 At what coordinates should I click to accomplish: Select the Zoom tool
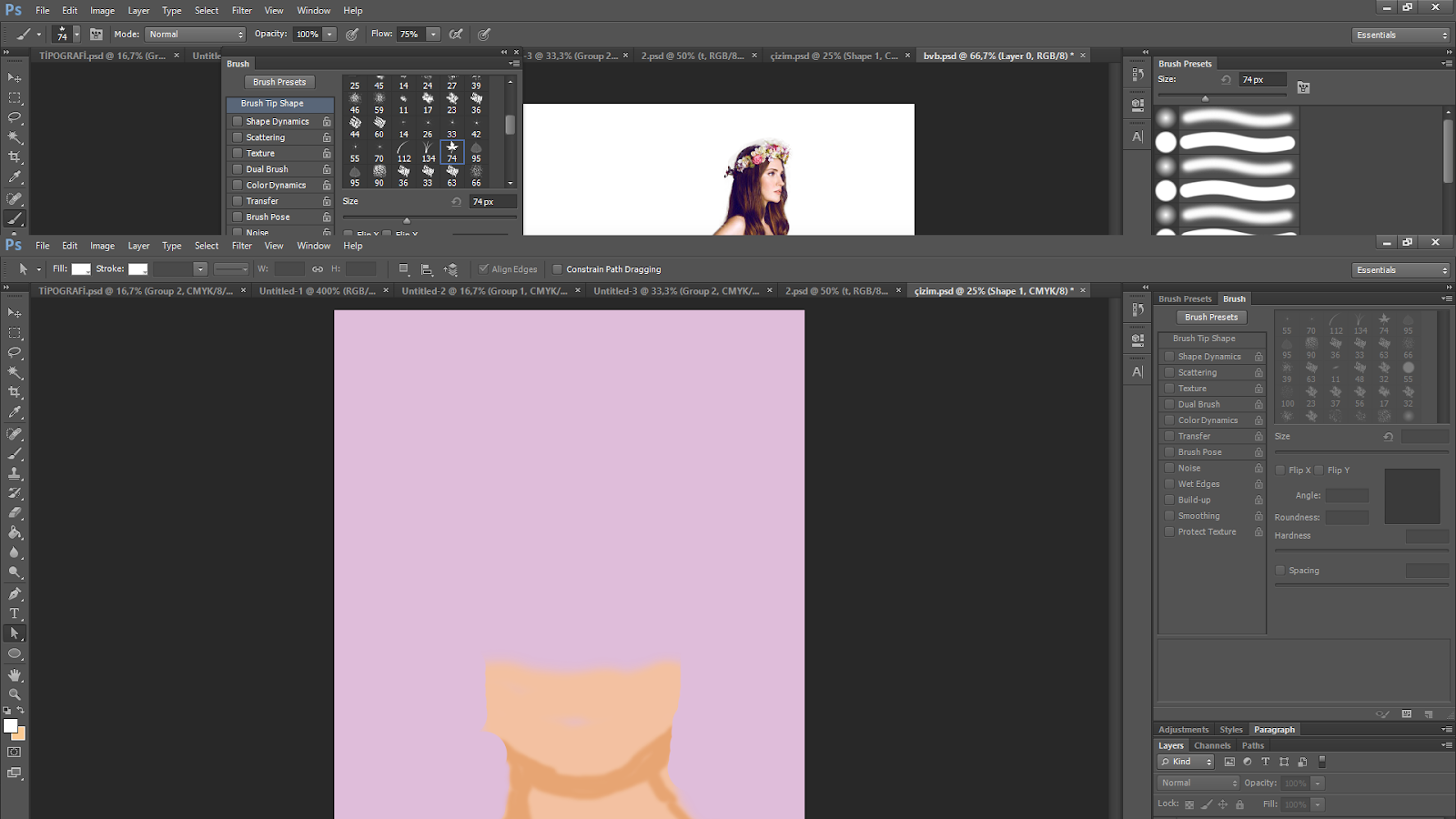point(15,695)
